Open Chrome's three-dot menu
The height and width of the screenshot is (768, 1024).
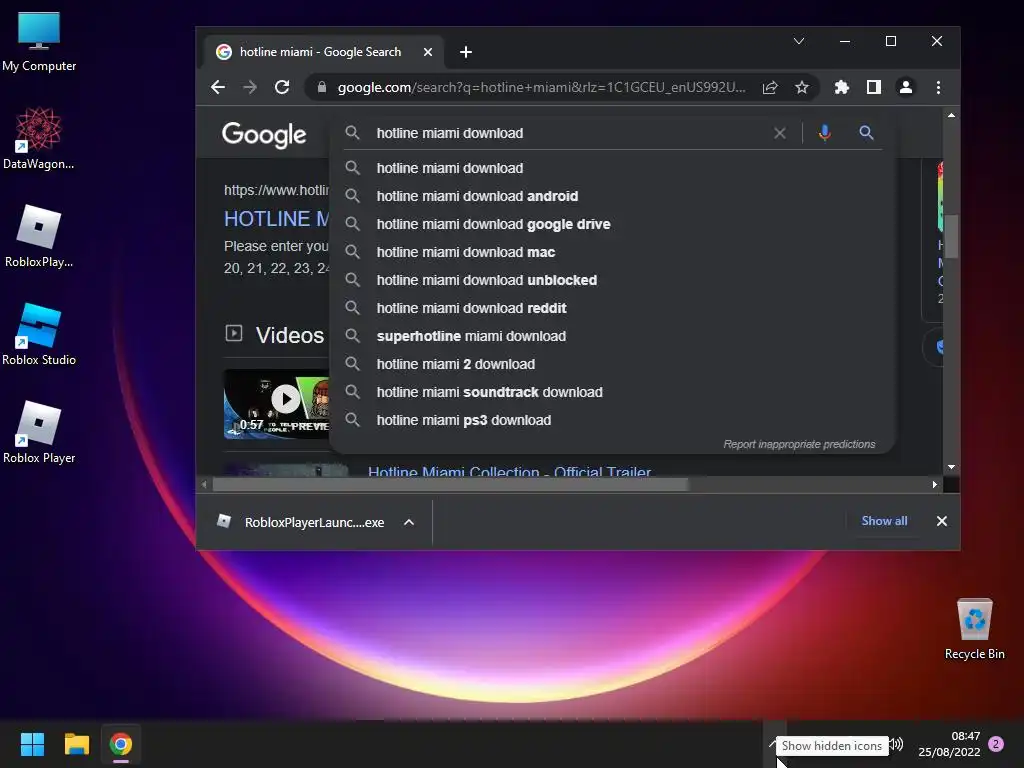pos(938,87)
